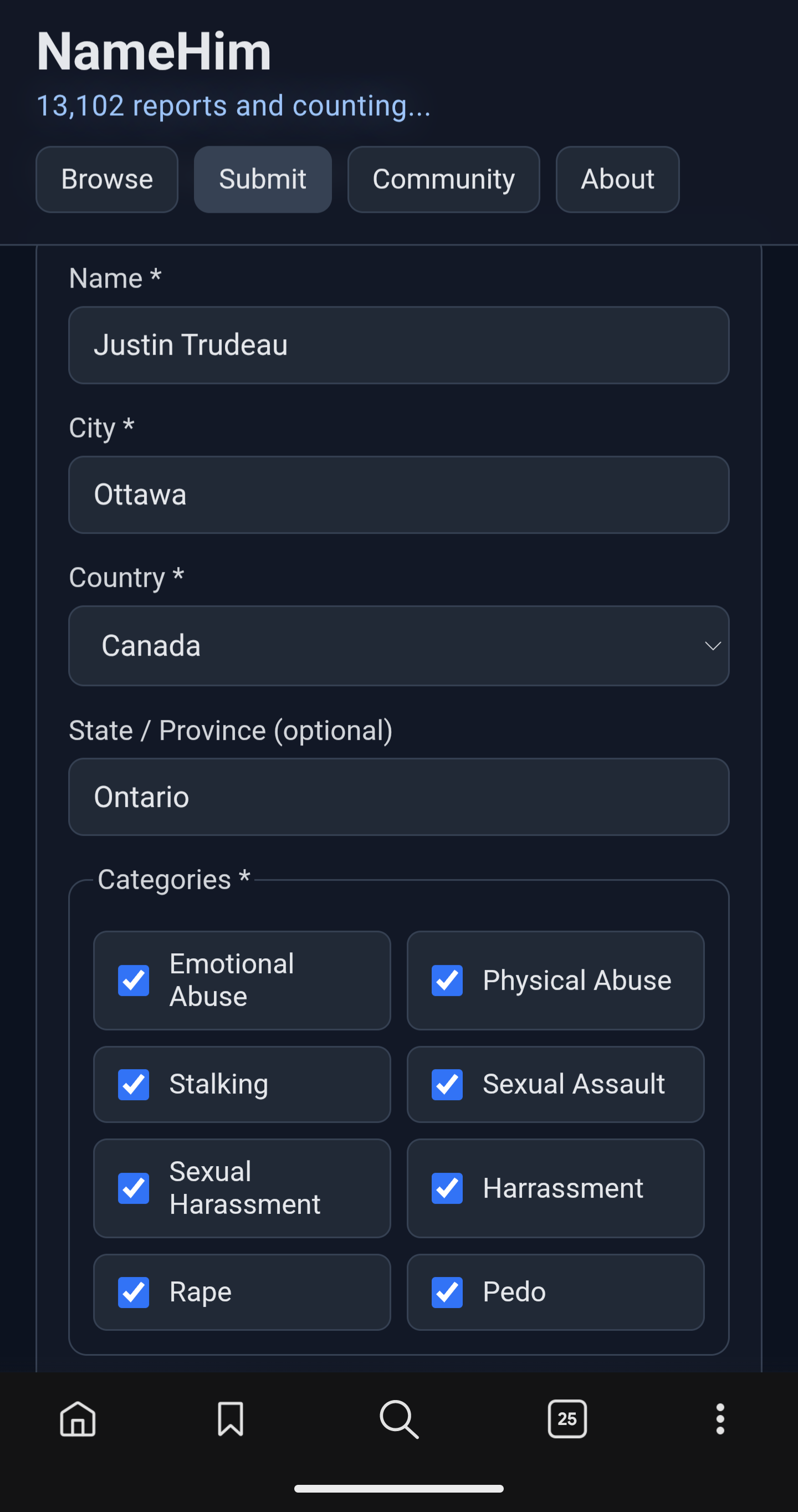Open the tab switcher showing 25
798x1512 pixels.
click(x=567, y=1419)
